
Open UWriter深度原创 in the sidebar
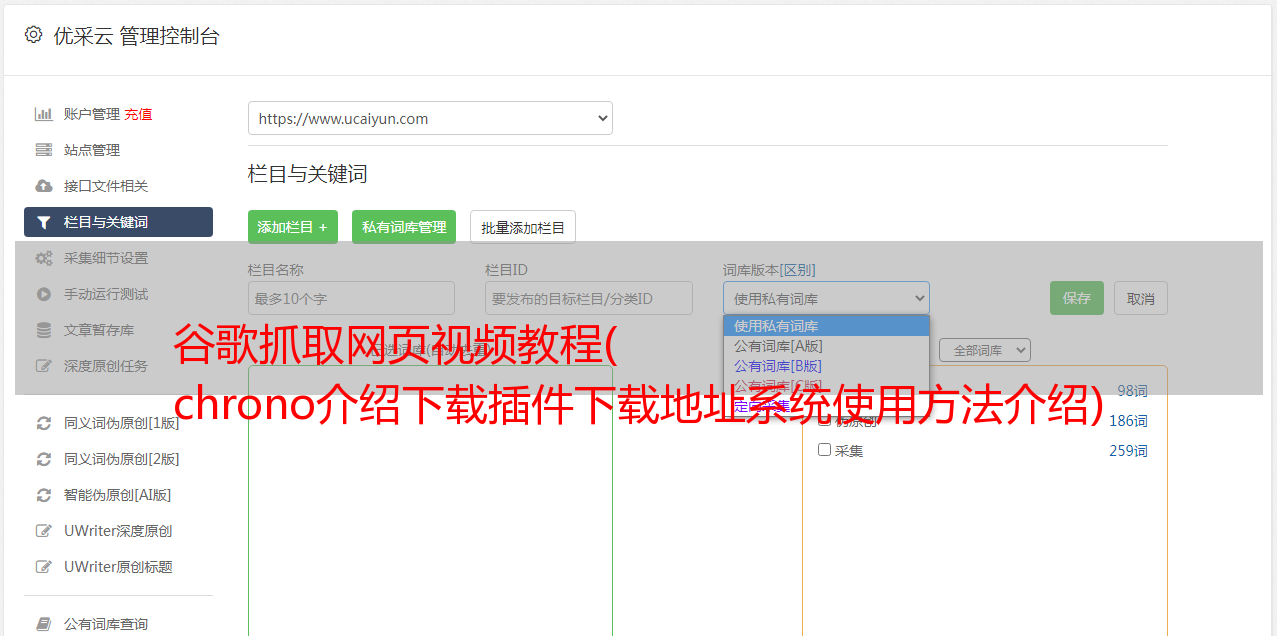(118, 531)
